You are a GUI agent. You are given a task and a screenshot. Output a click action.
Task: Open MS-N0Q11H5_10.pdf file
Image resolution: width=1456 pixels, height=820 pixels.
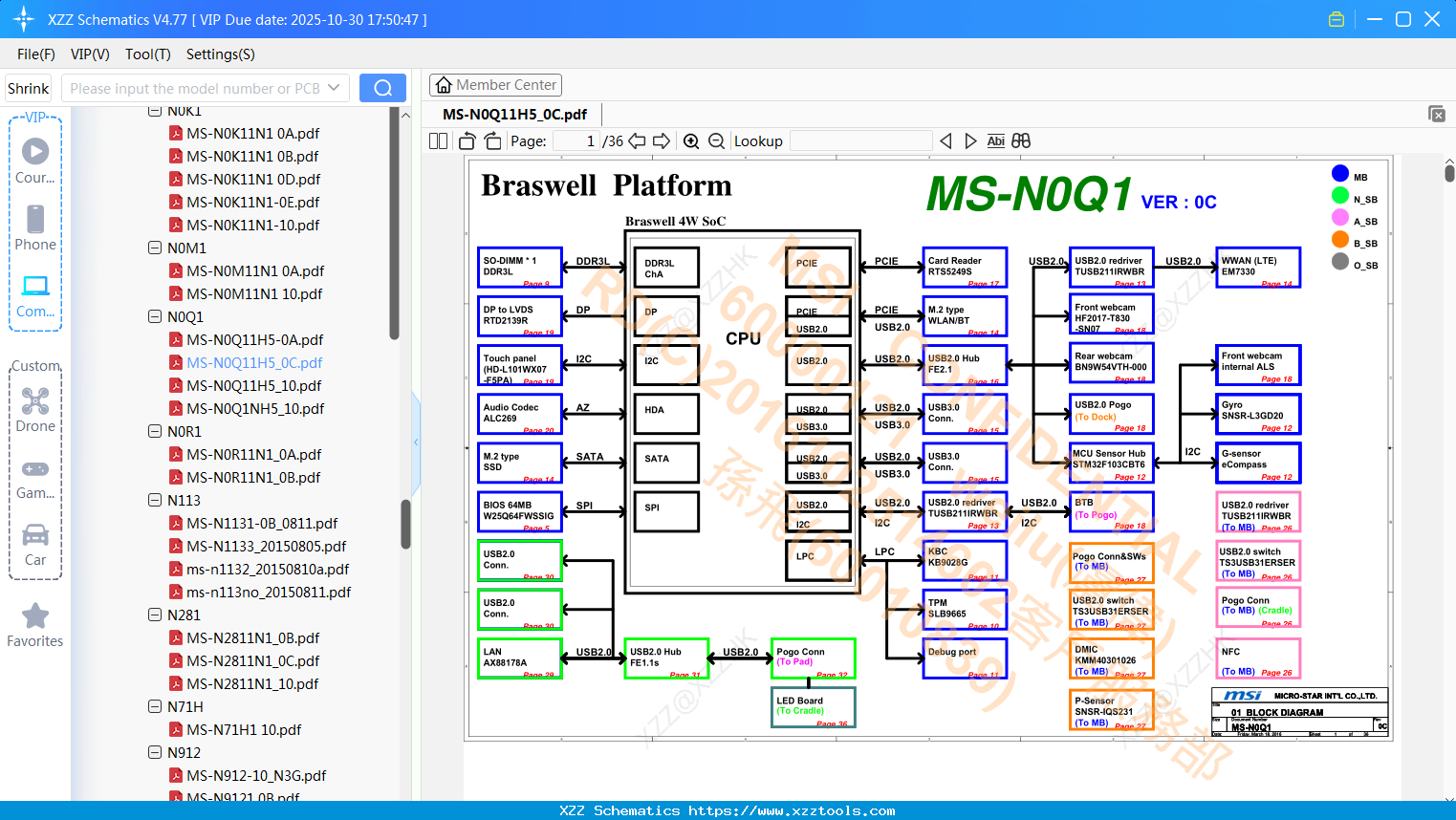click(253, 385)
